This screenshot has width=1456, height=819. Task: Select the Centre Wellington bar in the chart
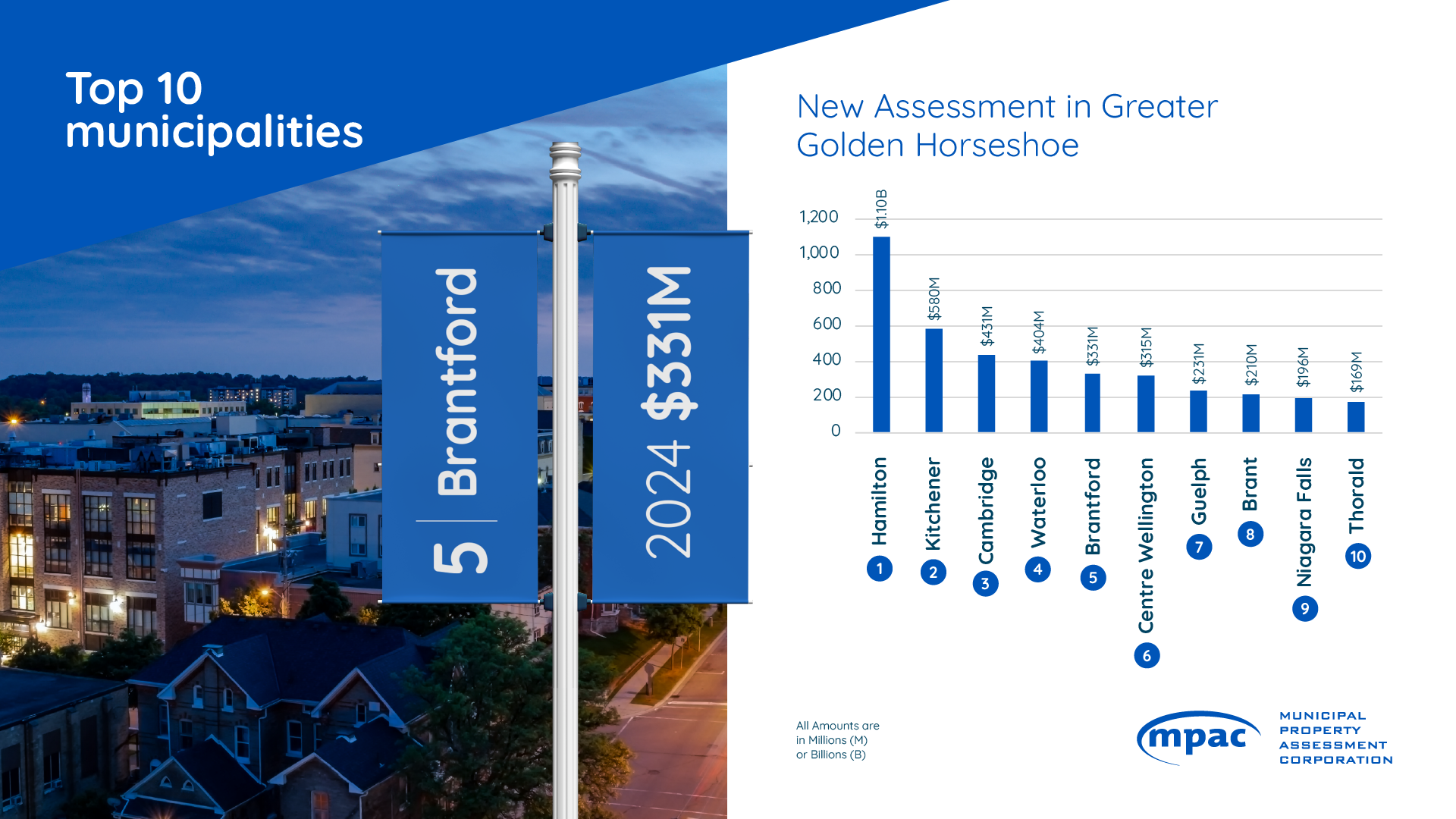[1146, 404]
